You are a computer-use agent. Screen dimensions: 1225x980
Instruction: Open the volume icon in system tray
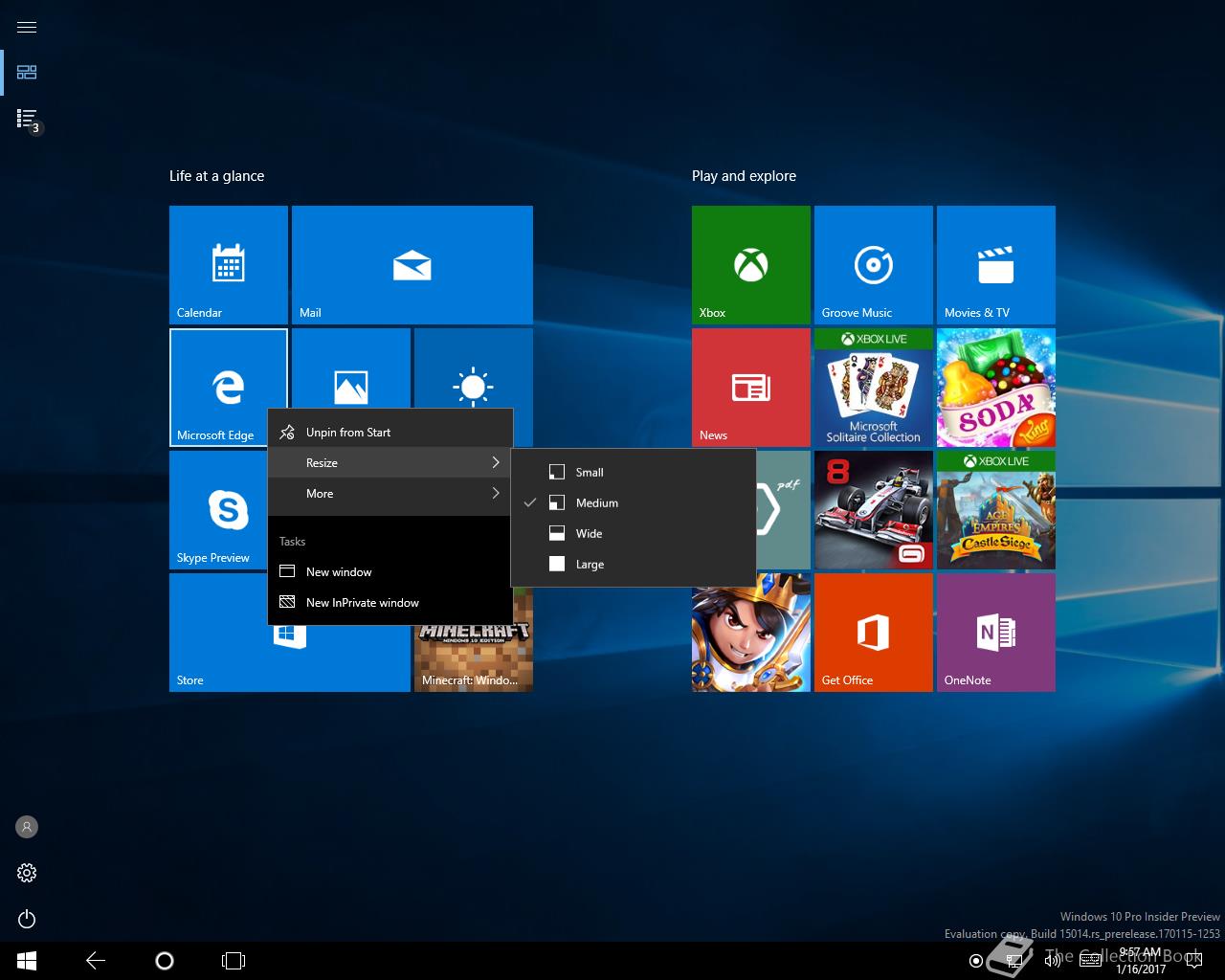click(x=1053, y=961)
